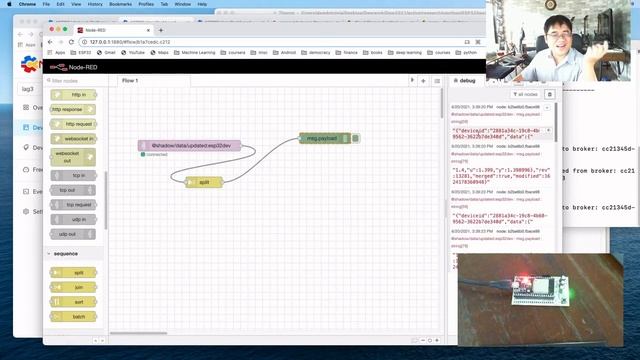Open the Bookmarks menu

[120, 4]
